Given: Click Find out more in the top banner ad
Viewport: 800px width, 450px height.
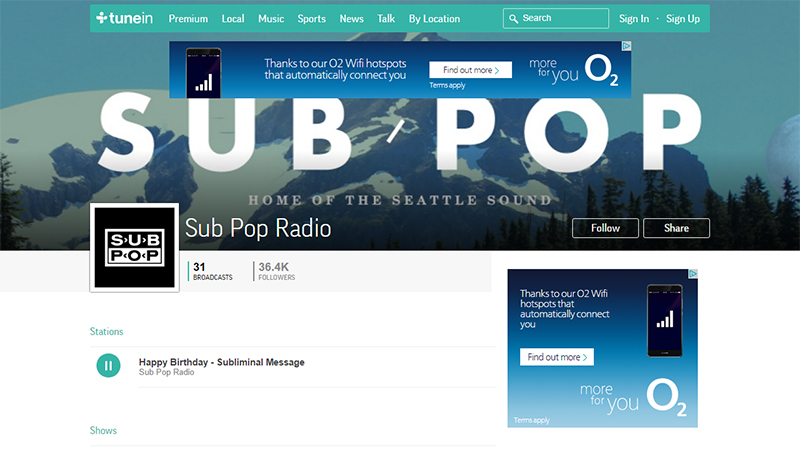Looking at the screenshot, I should pyautogui.click(x=470, y=70).
